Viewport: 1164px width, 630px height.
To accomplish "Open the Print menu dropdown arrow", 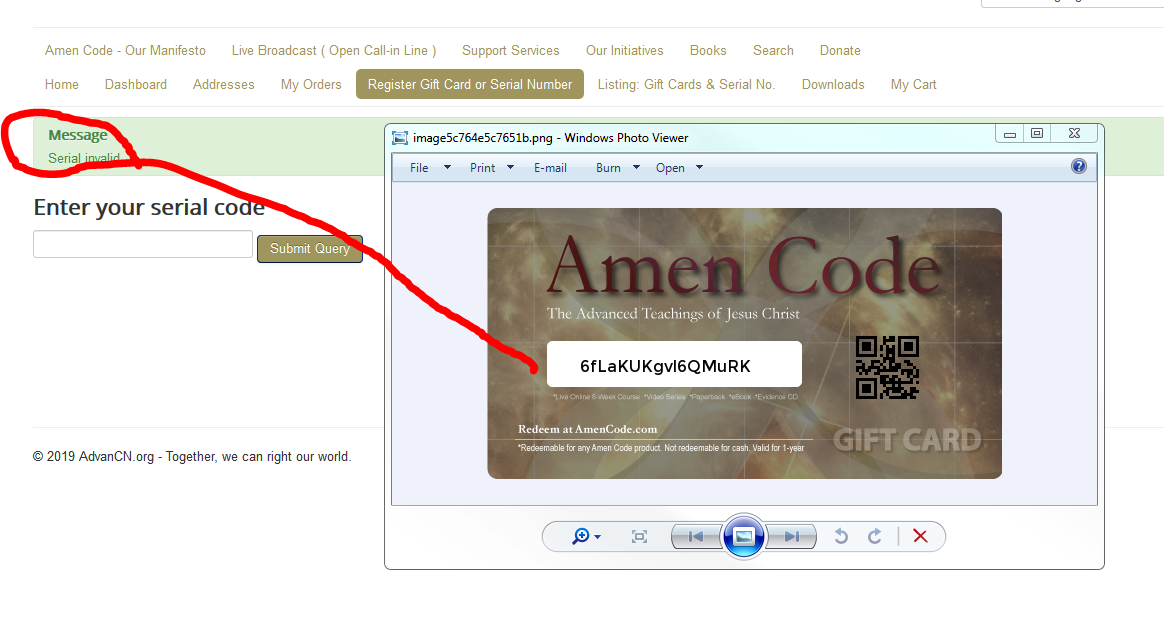I will 510,168.
